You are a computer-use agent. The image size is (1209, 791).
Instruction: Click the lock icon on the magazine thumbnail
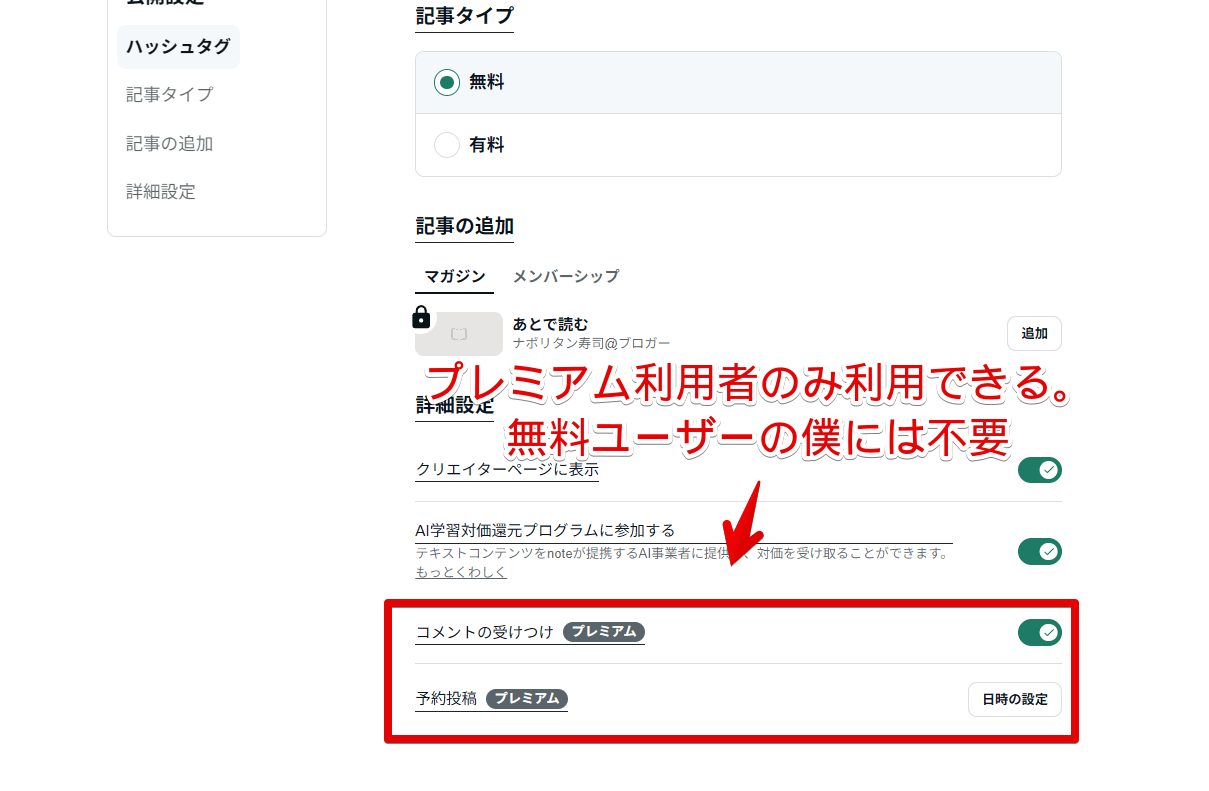coord(421,318)
